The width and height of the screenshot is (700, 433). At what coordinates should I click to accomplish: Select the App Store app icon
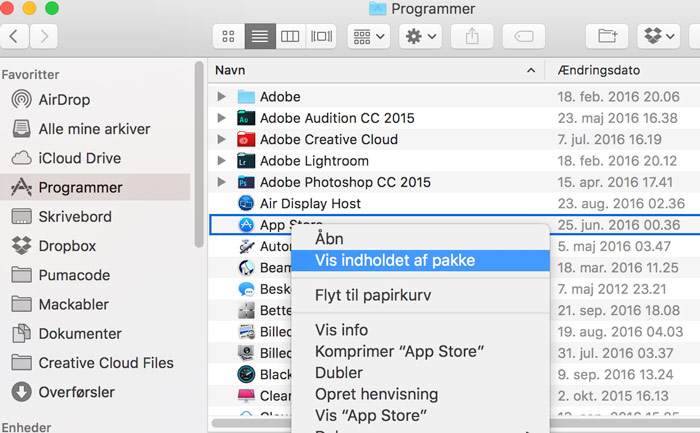246,225
